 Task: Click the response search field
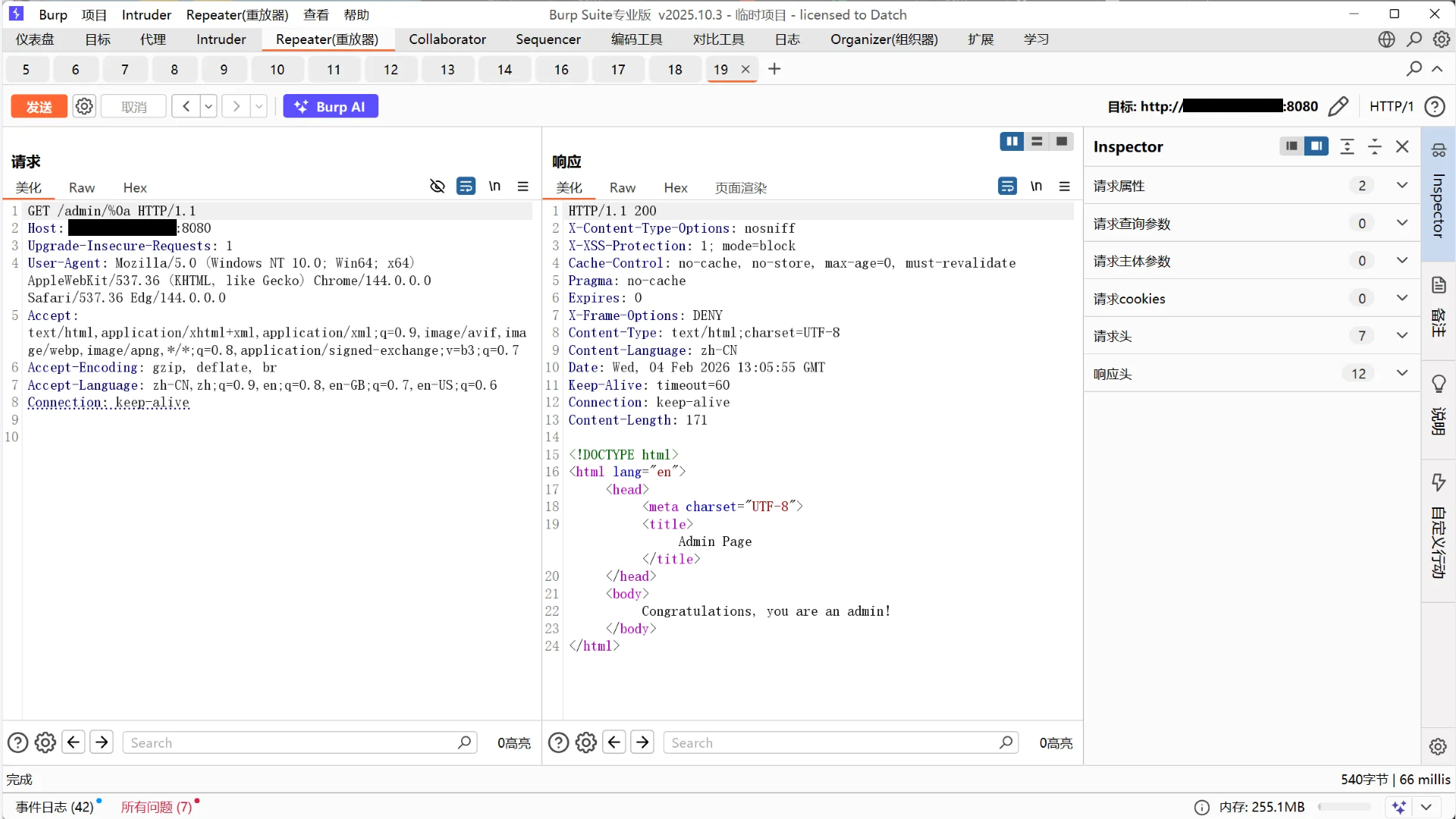pos(840,742)
